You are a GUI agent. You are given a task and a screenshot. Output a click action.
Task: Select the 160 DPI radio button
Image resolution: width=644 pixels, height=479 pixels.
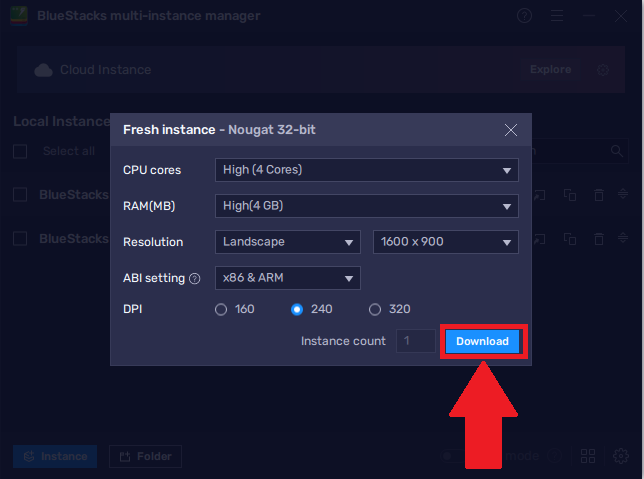point(221,309)
